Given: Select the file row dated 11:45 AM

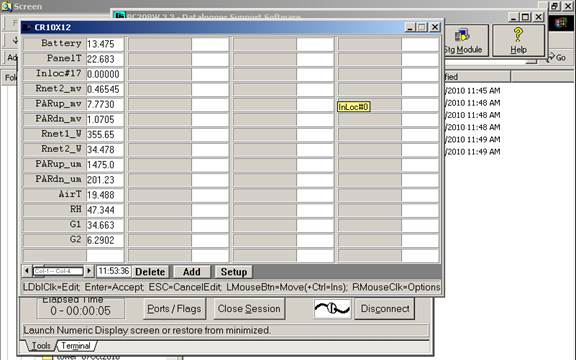Looking at the screenshot, I should pos(473,90).
